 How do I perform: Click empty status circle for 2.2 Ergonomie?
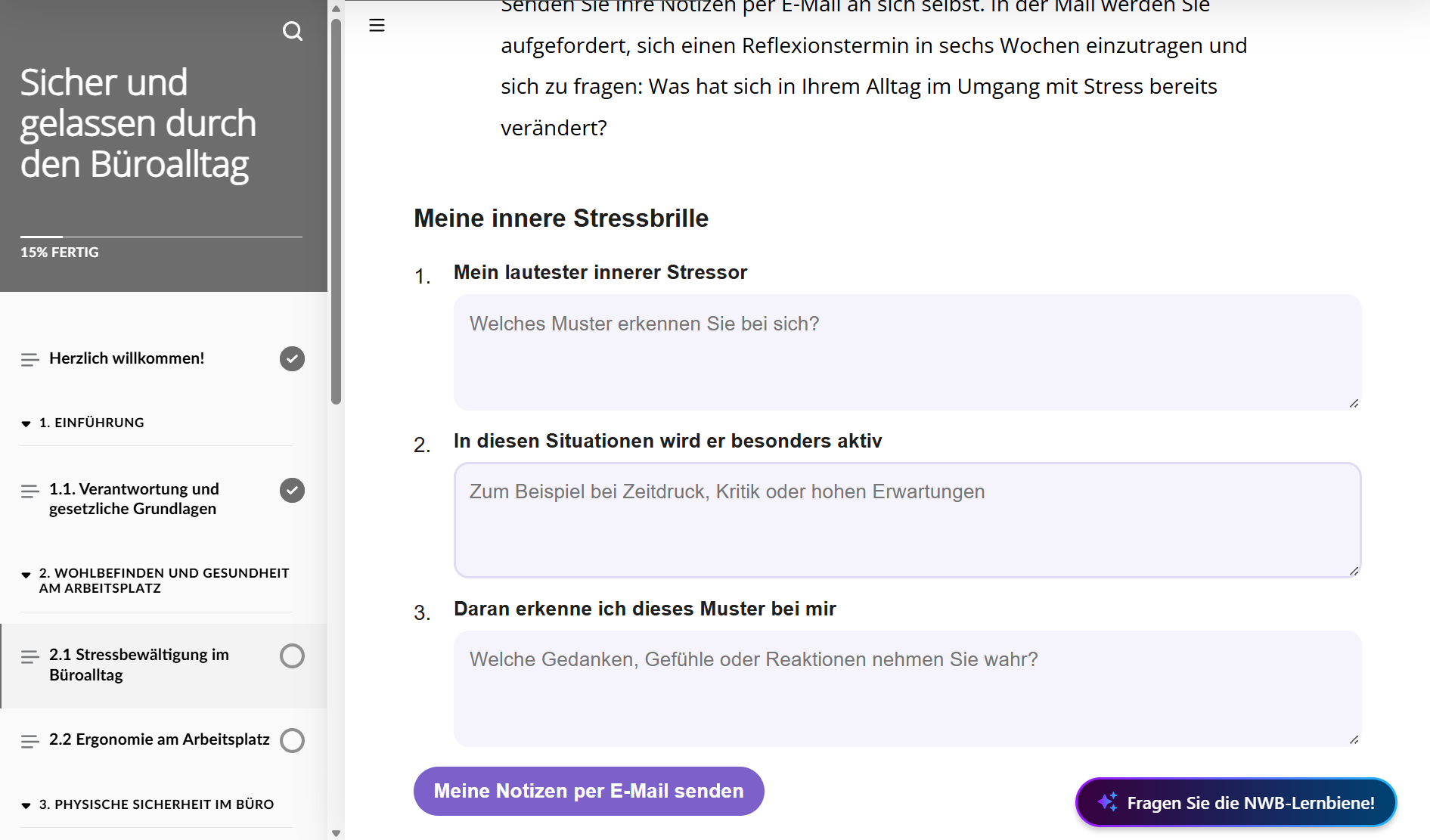pyautogui.click(x=292, y=740)
